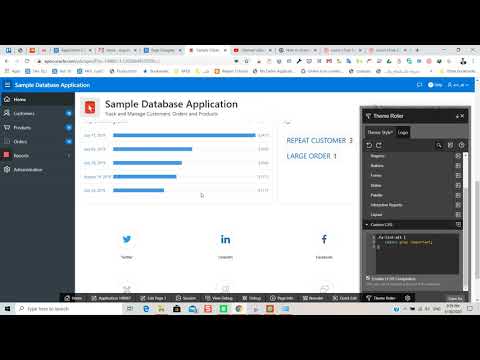Click the browser reload button
The height and width of the screenshot is (360, 480).
(27, 61)
